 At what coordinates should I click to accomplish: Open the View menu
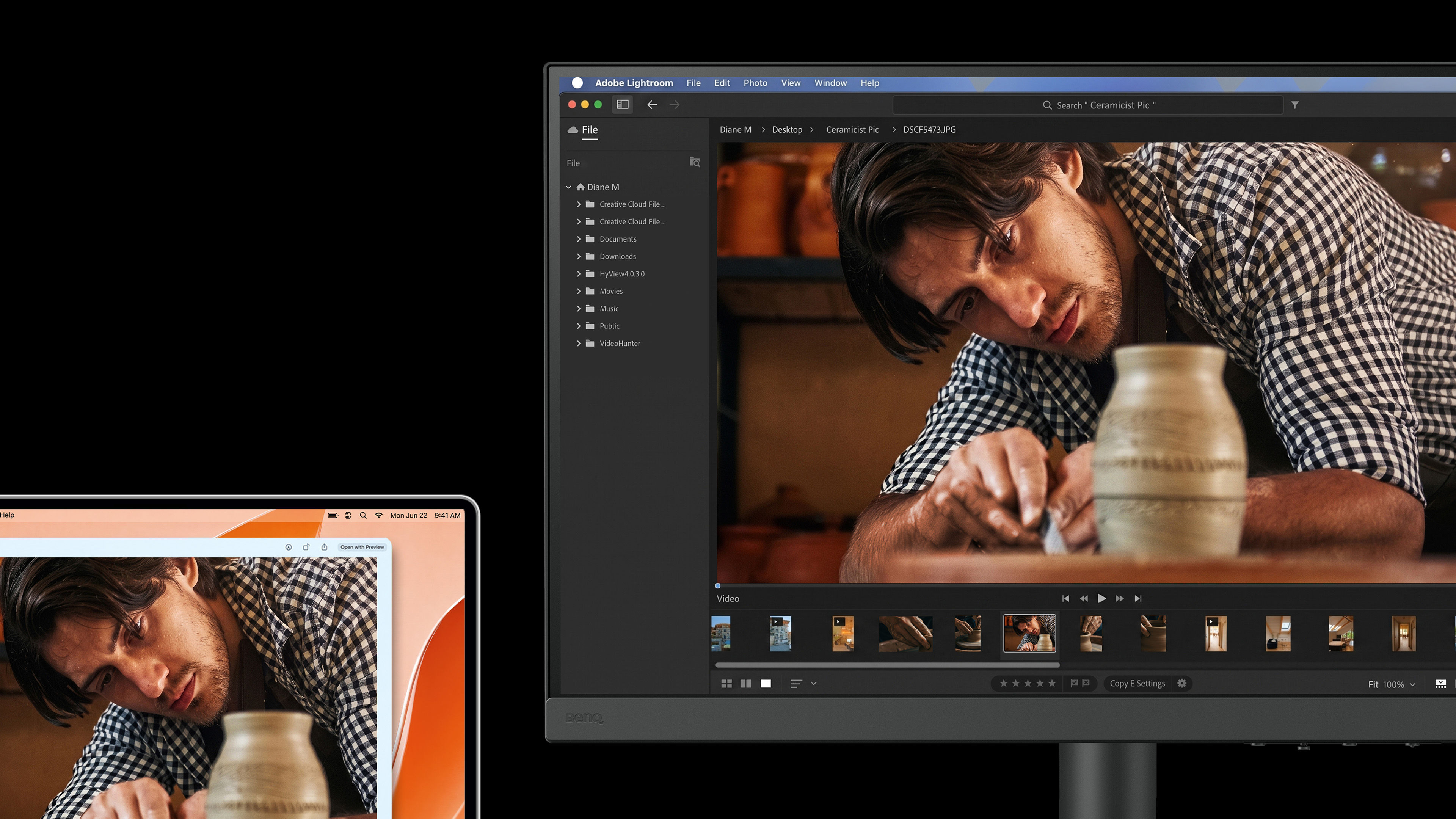(x=791, y=83)
